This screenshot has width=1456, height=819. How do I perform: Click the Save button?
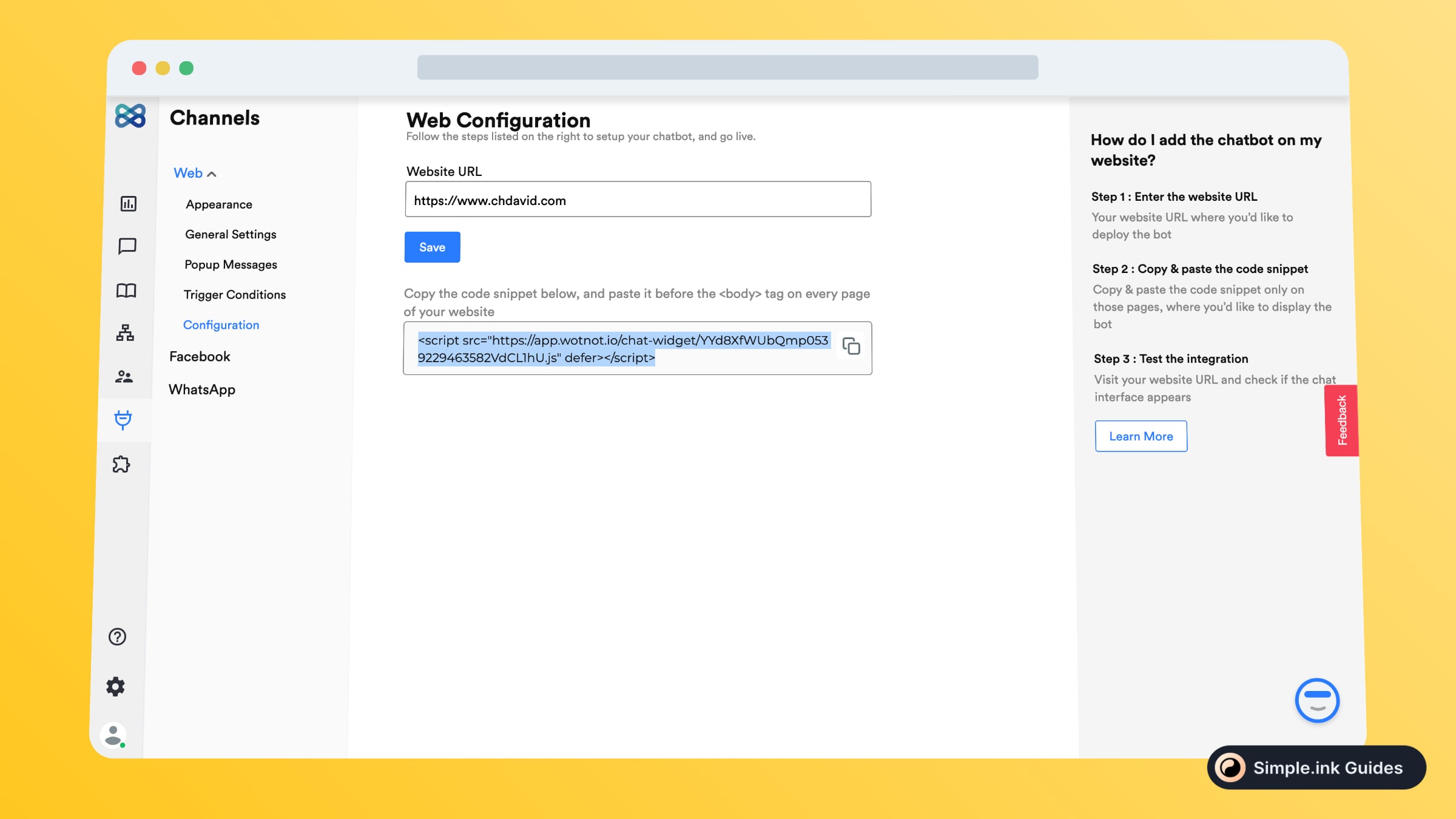[x=432, y=247]
